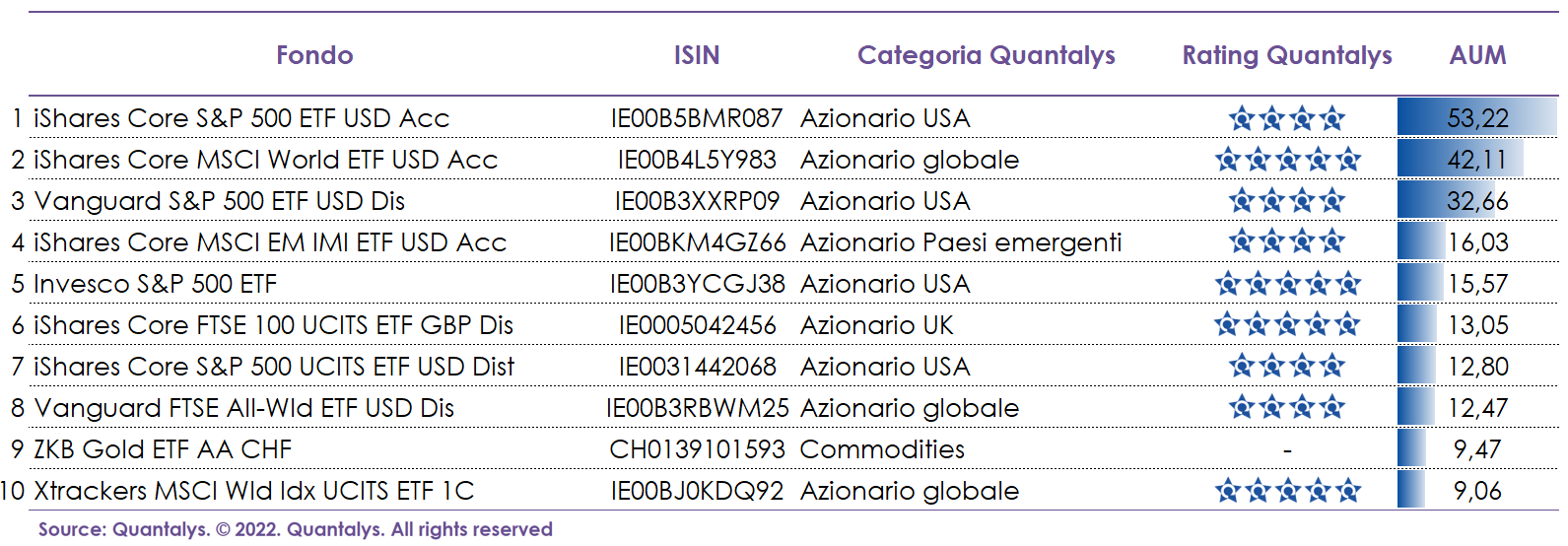Screen dimensions: 1568x546
Task: Select the Rating Quantalys column header
Action: [x=1287, y=55]
